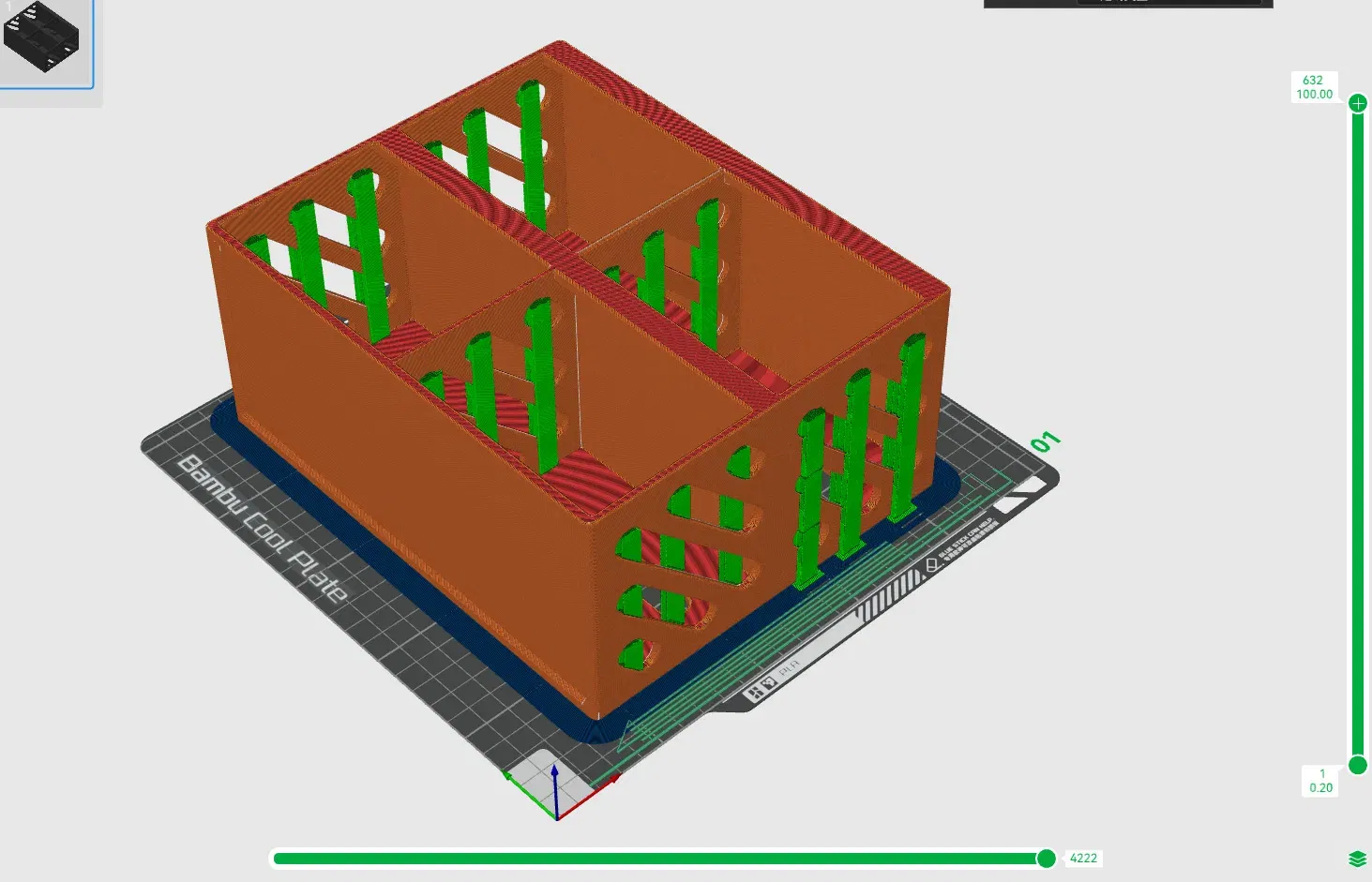The height and width of the screenshot is (882, 1372).
Task: Grab the horizontal move slider handle
Action: pyautogui.click(x=1046, y=858)
